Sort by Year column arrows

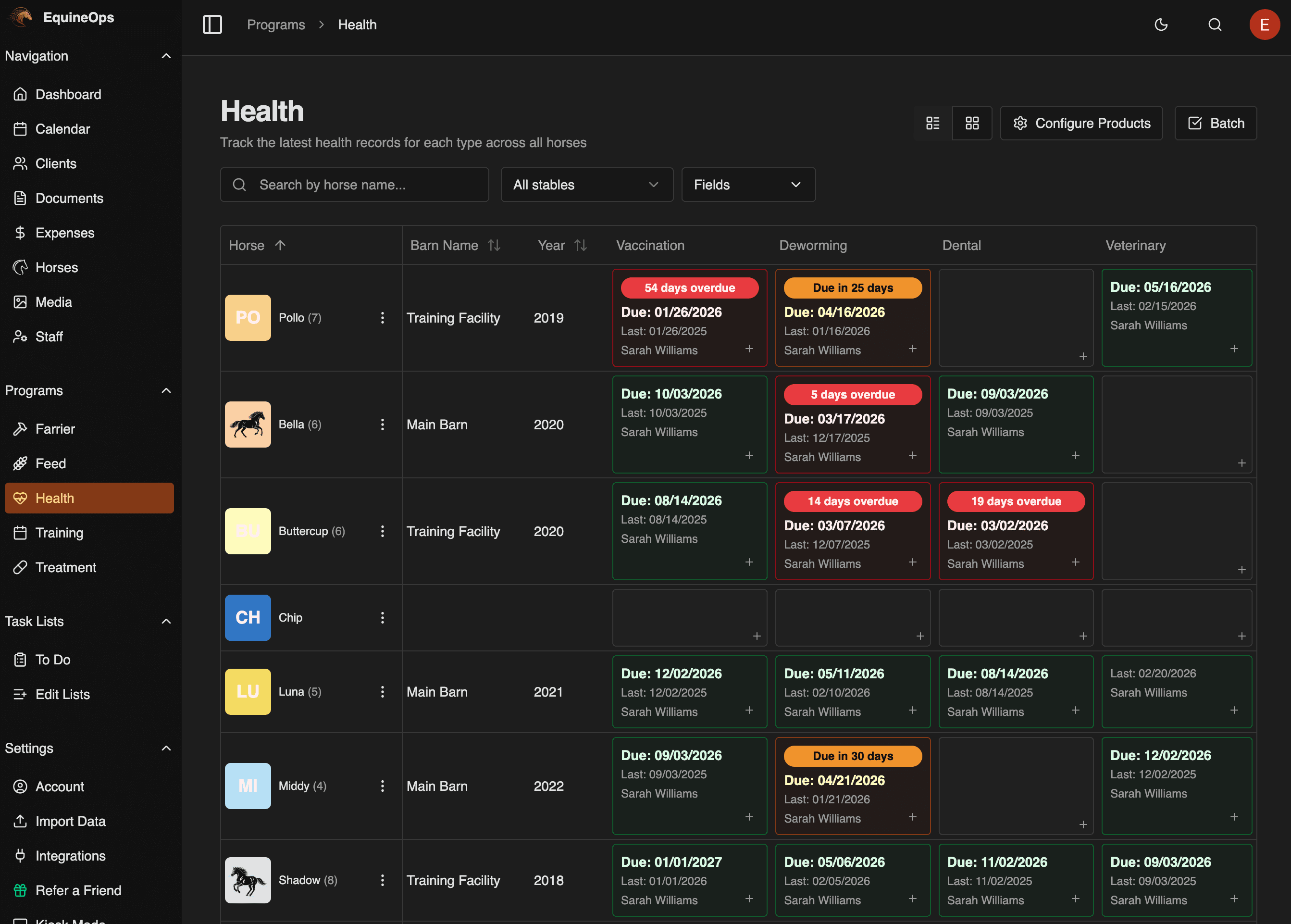tap(580, 245)
